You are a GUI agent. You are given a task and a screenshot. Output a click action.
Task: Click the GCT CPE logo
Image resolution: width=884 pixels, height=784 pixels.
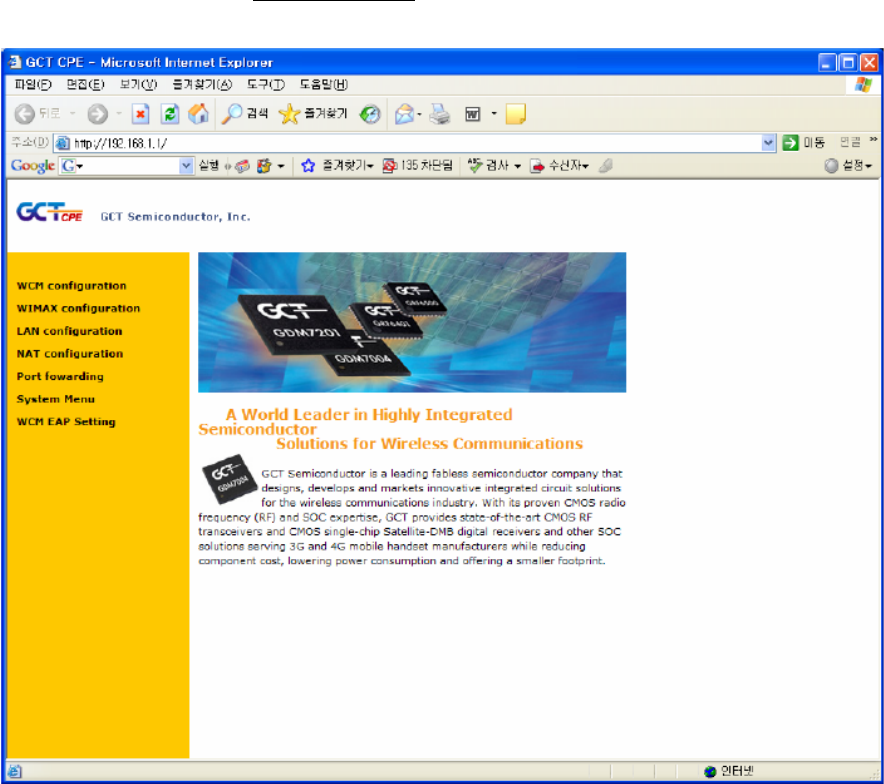(x=50, y=212)
